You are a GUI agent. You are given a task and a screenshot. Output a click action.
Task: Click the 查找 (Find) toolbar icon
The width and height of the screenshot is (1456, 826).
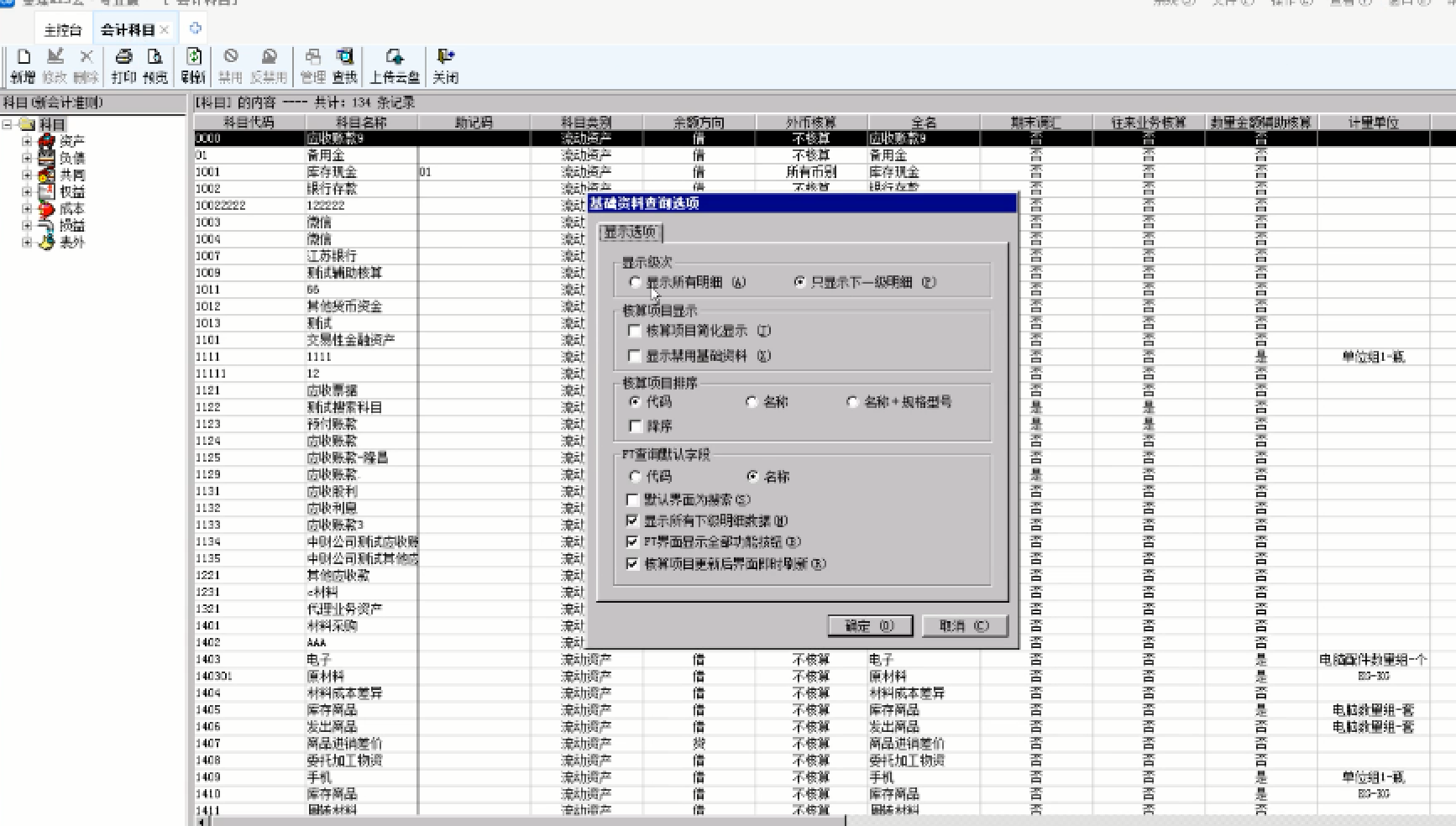pyautogui.click(x=345, y=65)
